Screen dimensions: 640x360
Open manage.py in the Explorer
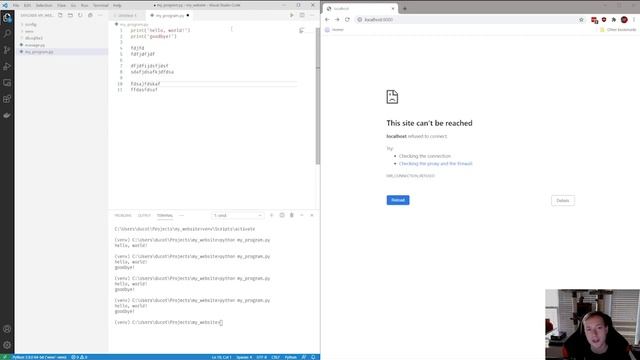(35, 45)
